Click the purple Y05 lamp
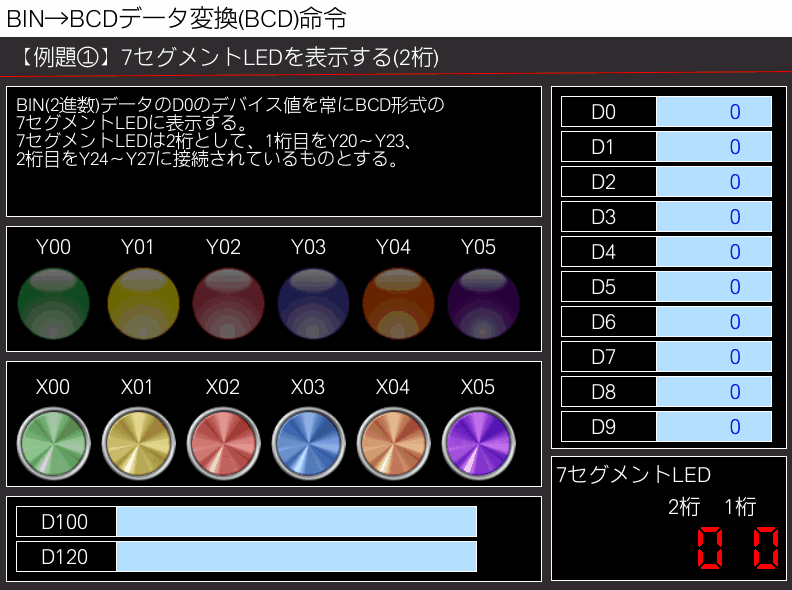This screenshot has width=792, height=590. pos(483,304)
